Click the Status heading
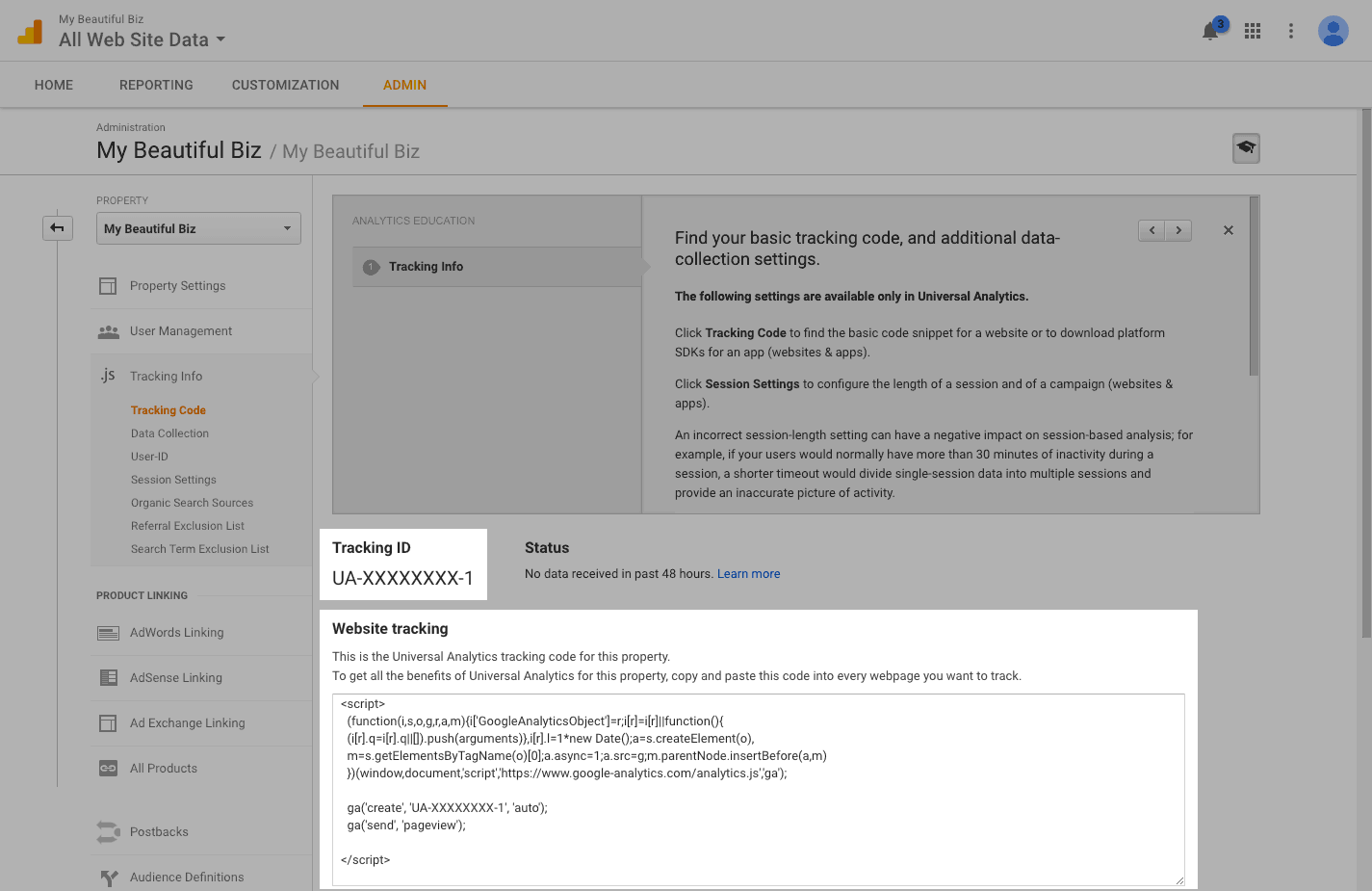The width and height of the screenshot is (1372, 891). click(x=547, y=548)
